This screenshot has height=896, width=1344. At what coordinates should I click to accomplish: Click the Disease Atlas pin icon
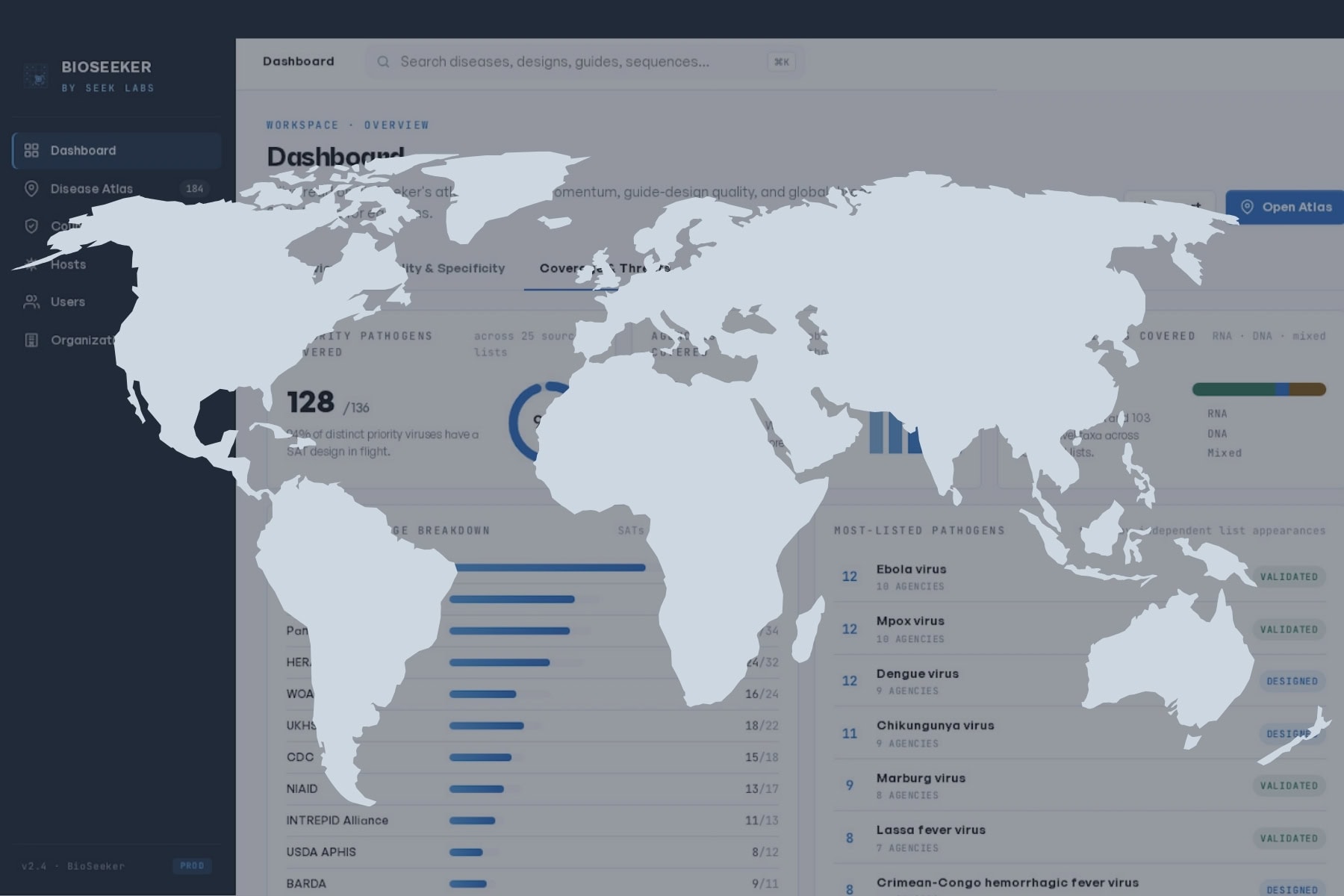[31, 189]
